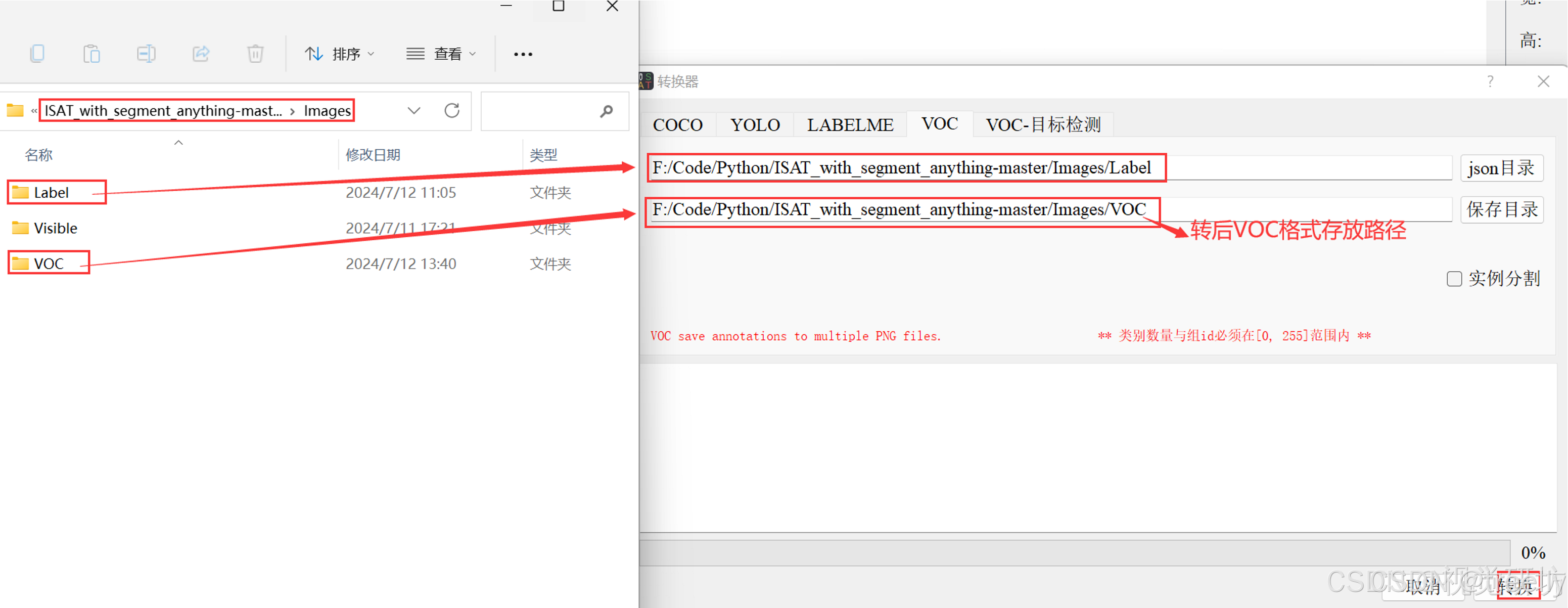Open the three-dot more options menu
The height and width of the screenshot is (608, 1568).
coord(523,54)
